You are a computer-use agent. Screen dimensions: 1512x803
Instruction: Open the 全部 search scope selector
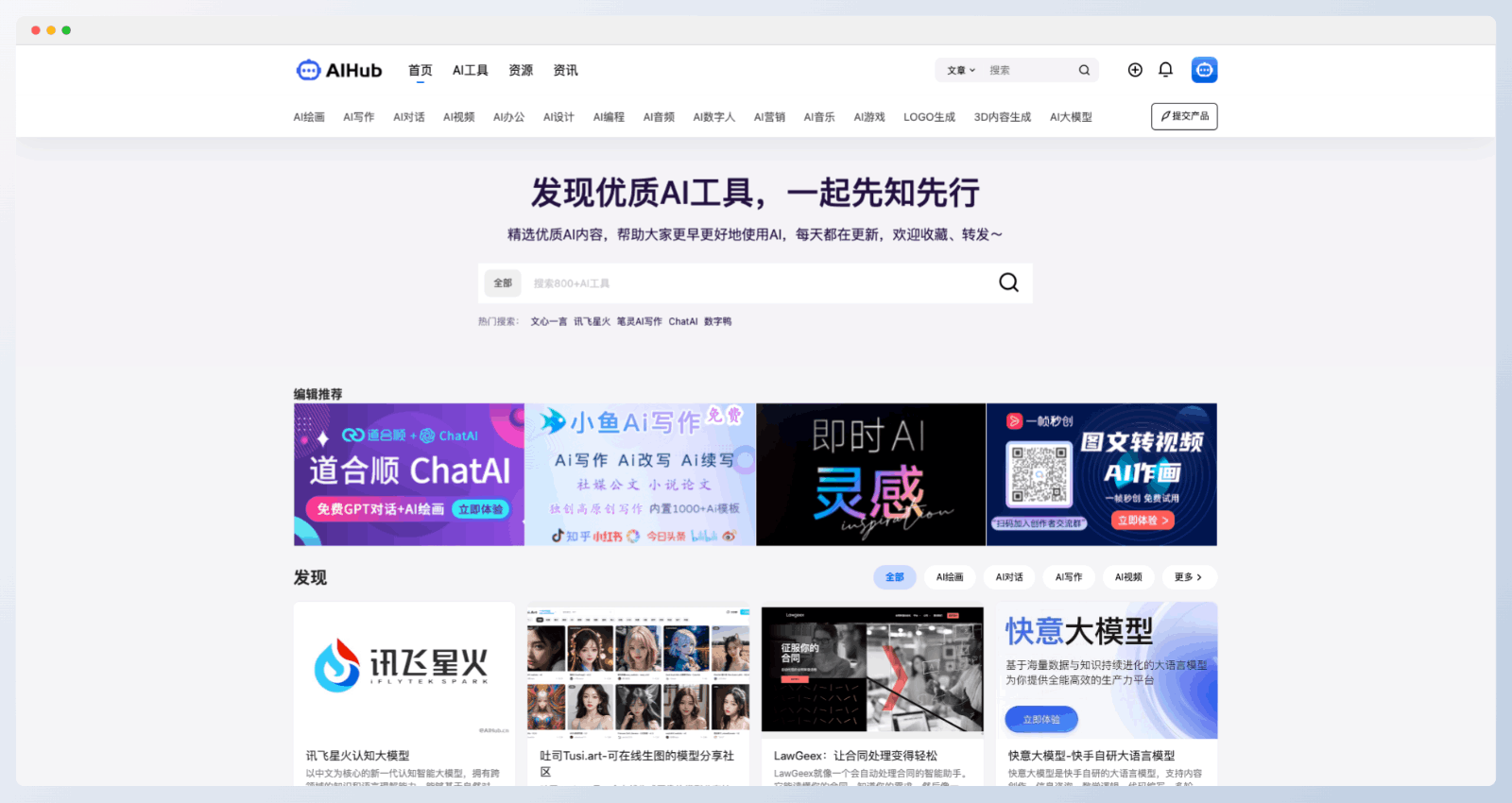pos(503,282)
